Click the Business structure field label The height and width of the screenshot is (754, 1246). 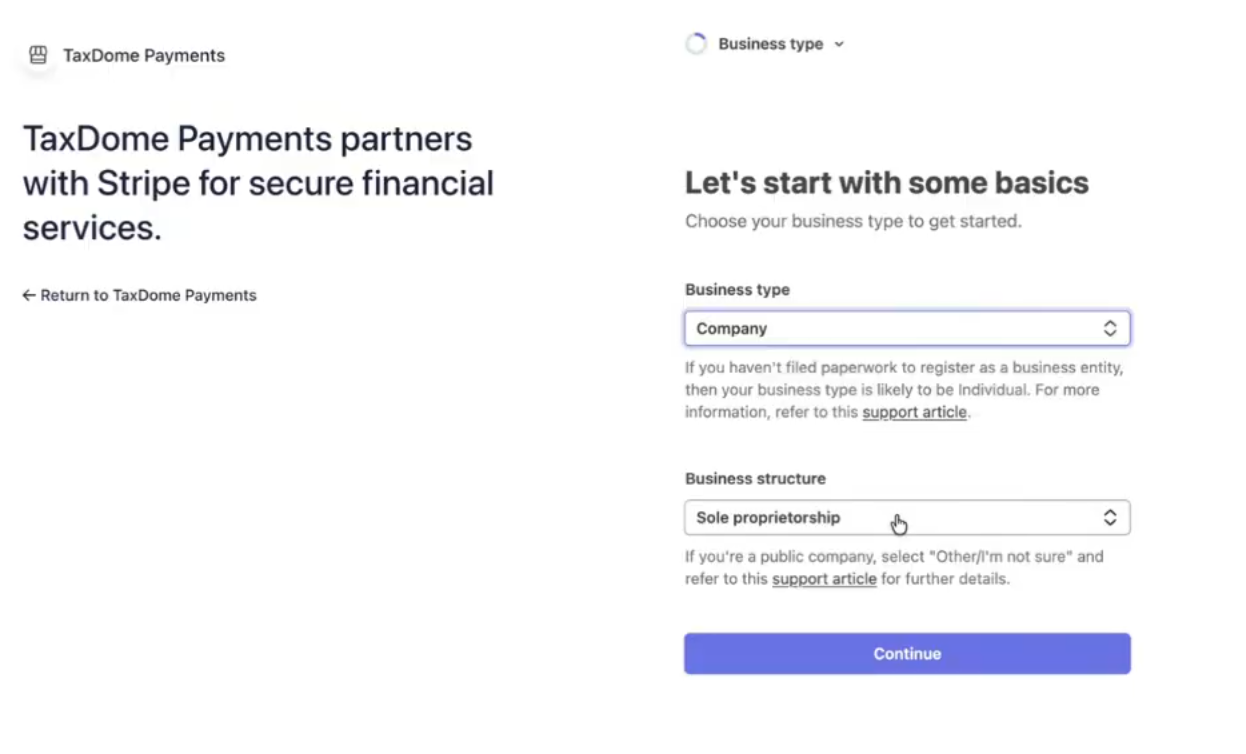tap(755, 479)
